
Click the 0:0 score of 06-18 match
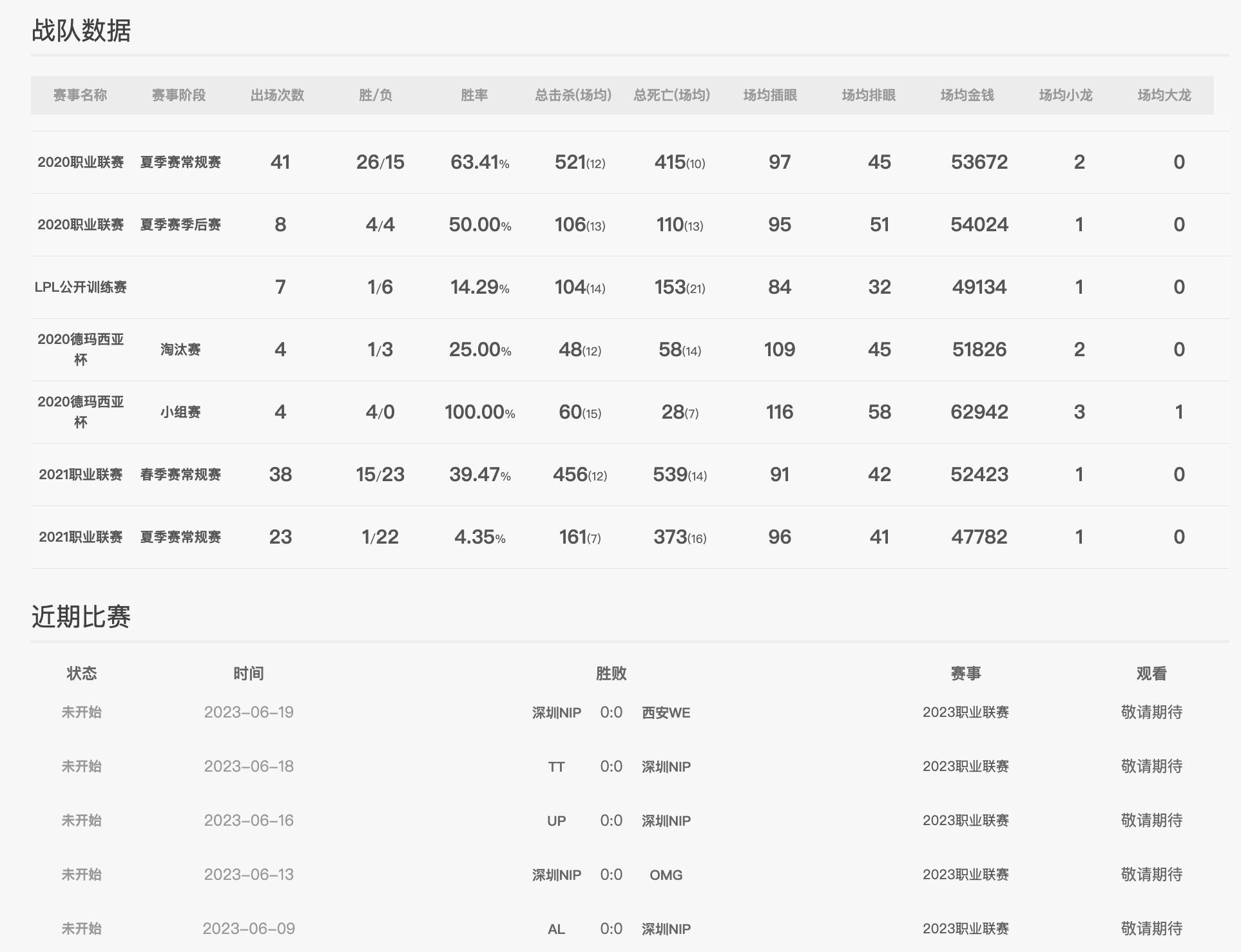coord(611,766)
